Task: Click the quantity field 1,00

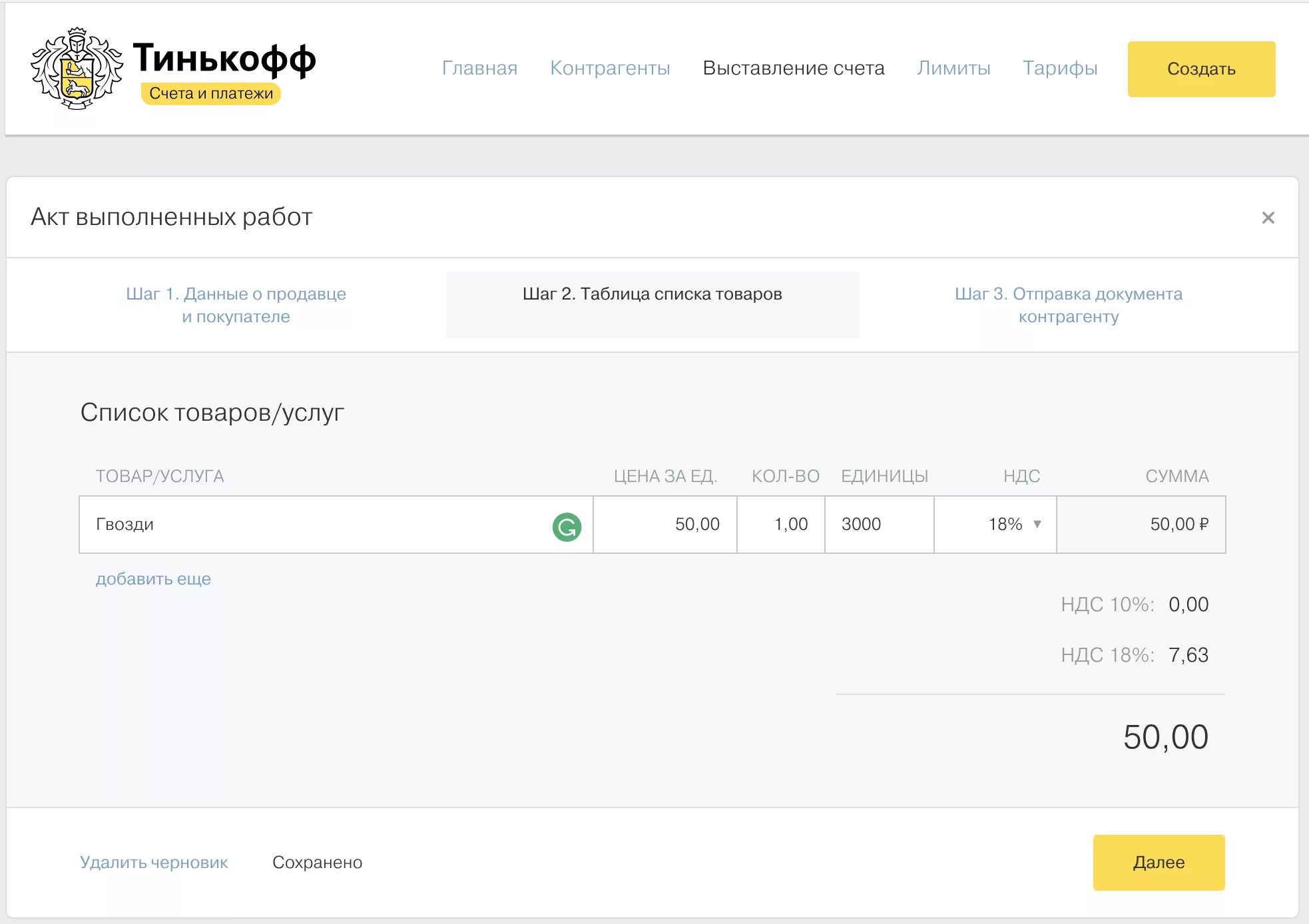Action: (781, 525)
